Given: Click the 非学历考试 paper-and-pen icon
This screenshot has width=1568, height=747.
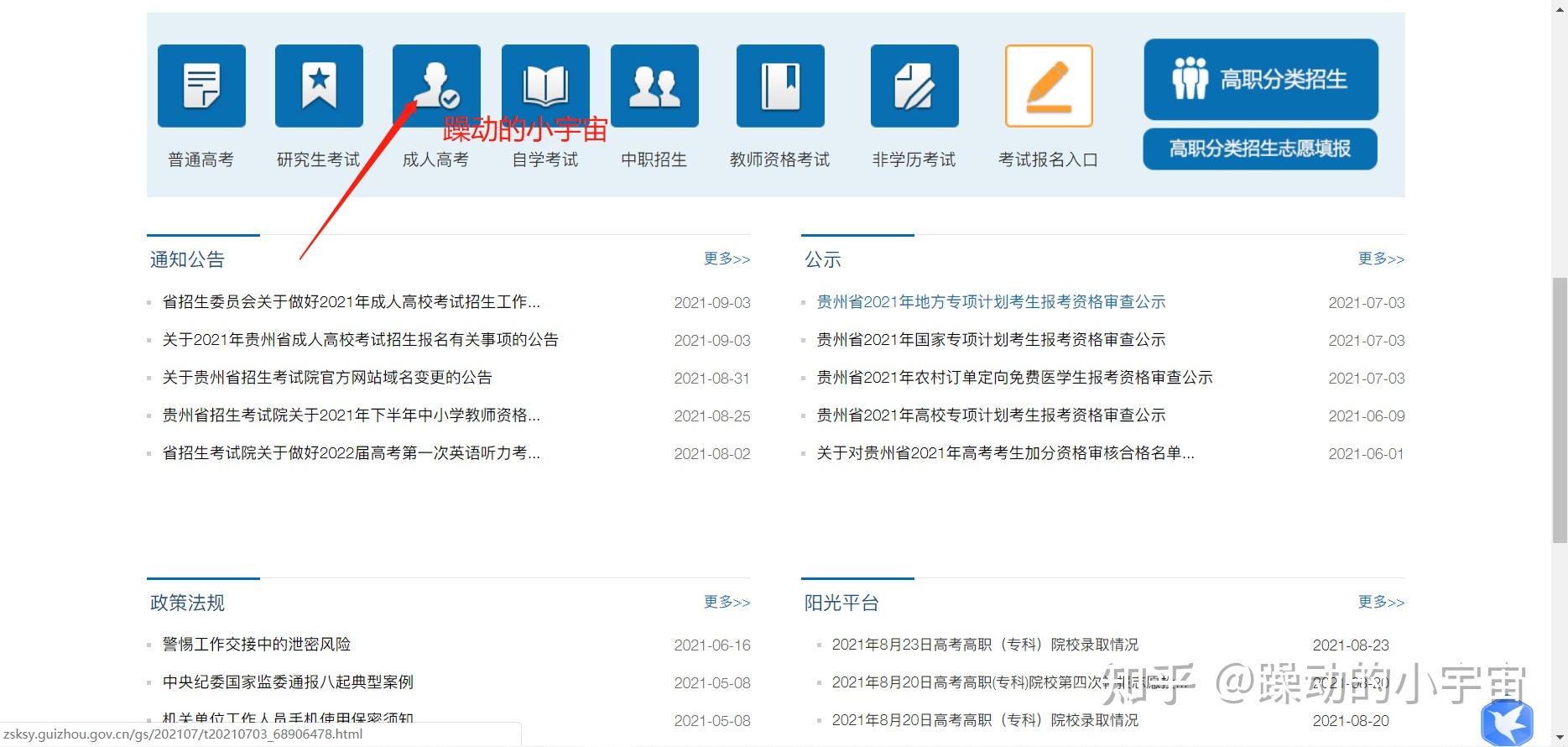Looking at the screenshot, I should [x=914, y=86].
